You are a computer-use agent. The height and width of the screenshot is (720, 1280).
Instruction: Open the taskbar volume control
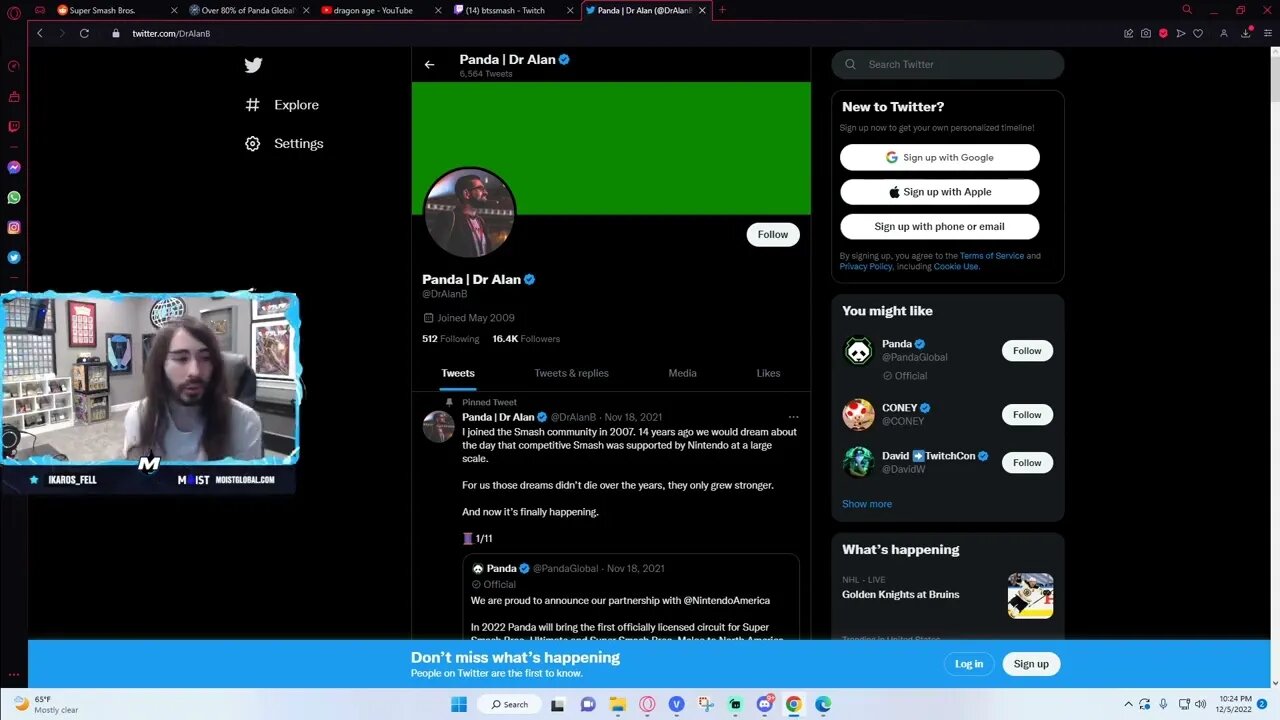coord(1199,704)
